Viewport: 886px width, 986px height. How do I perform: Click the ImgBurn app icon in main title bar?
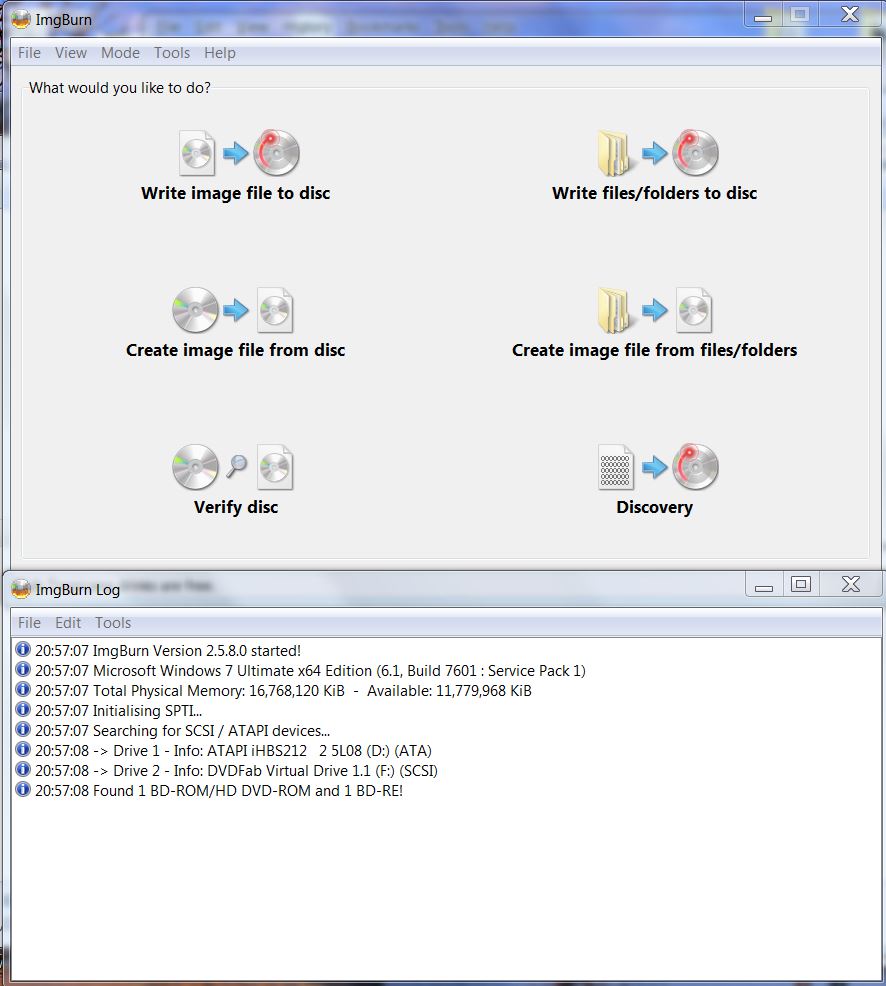coord(21,19)
